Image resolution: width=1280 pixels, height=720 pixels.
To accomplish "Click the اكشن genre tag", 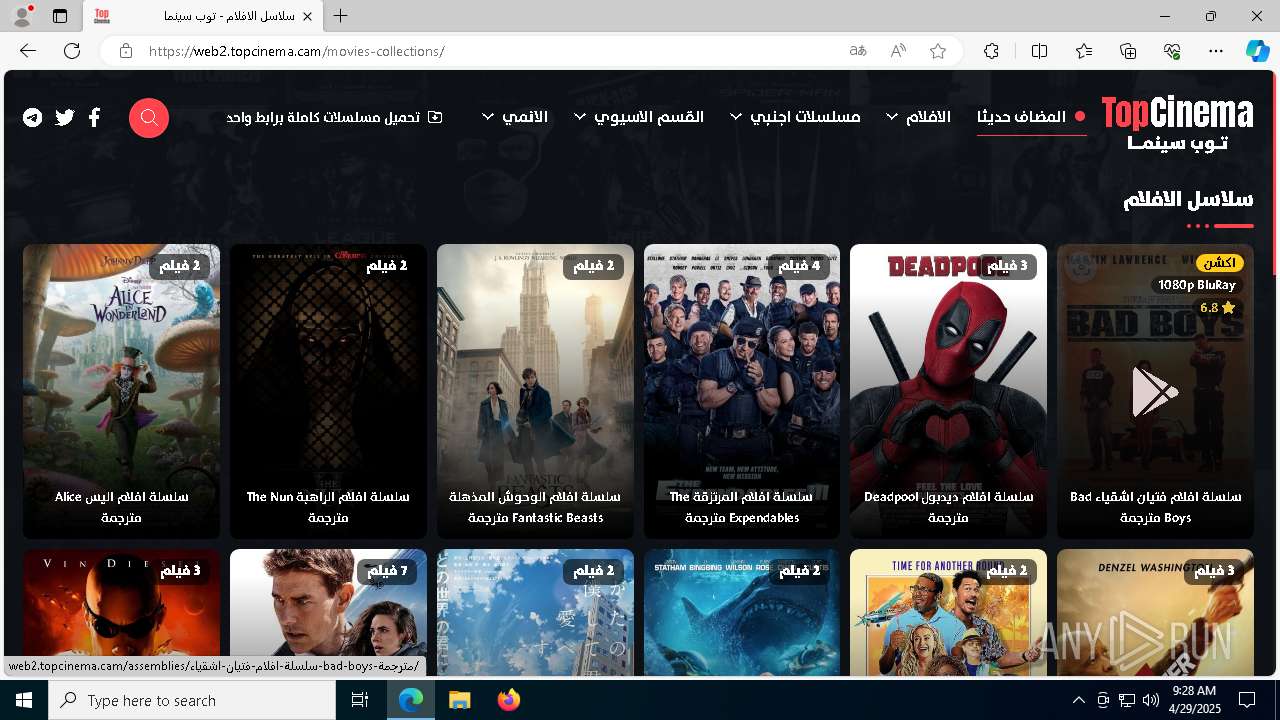I will click(1219, 263).
